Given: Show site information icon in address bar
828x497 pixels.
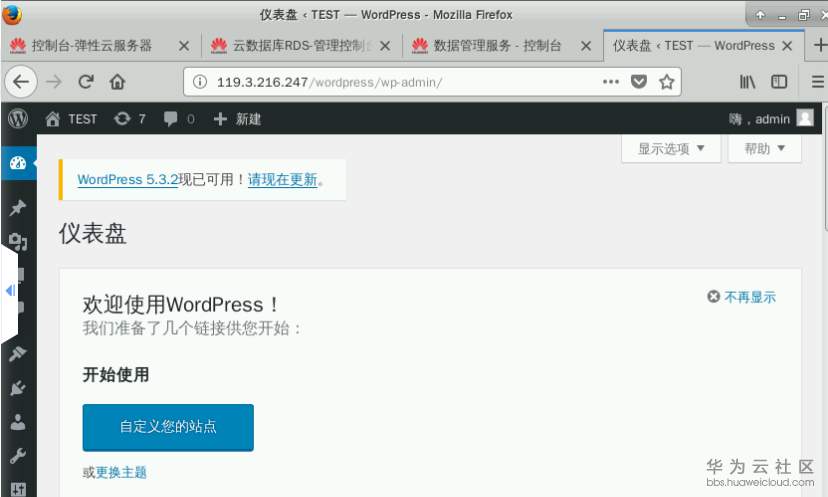Looking at the screenshot, I should point(200,82).
